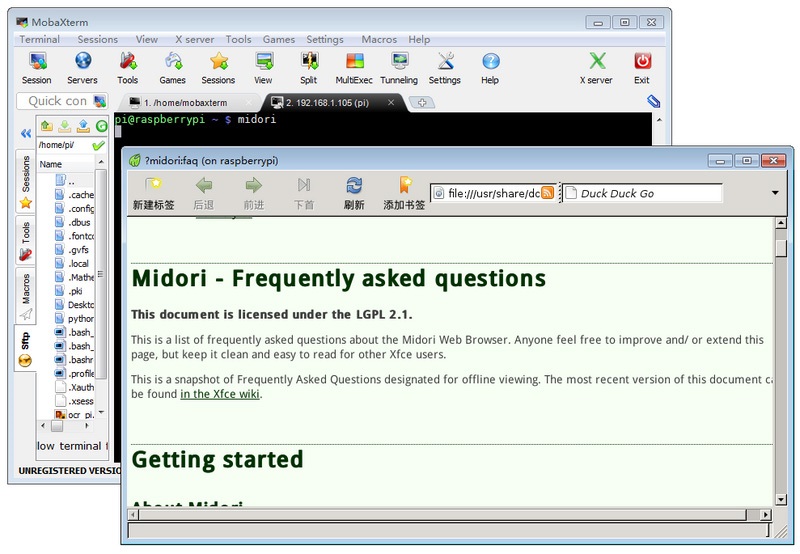Click the Name column header
Image resolution: width=800 pixels, height=554 pixels.
click(x=66, y=164)
